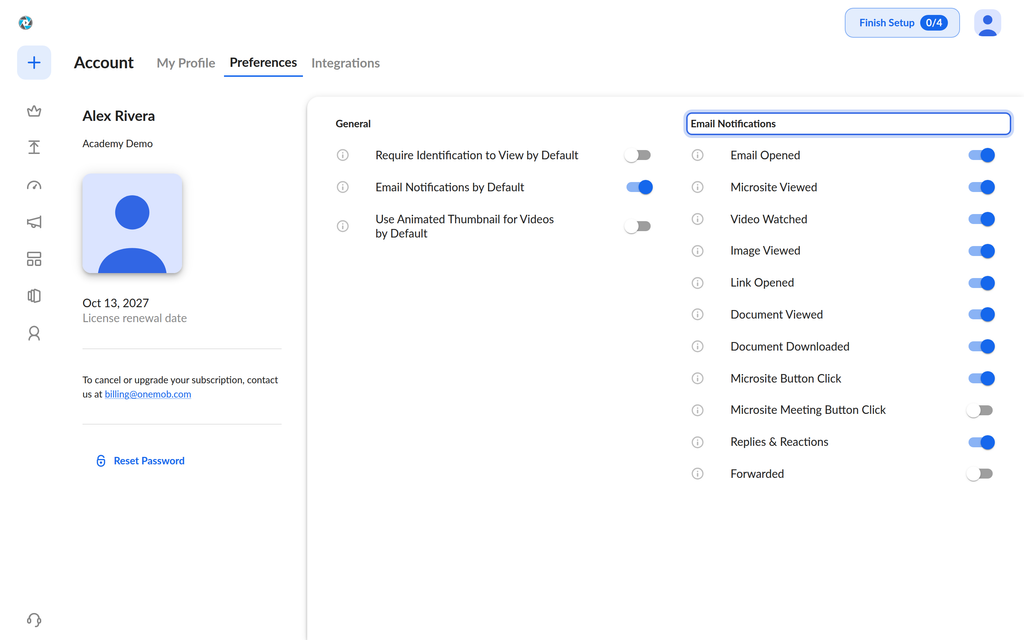Screen dimensions: 1024x640
Task: Open the templates layout icon
Action: pyautogui.click(x=34, y=259)
